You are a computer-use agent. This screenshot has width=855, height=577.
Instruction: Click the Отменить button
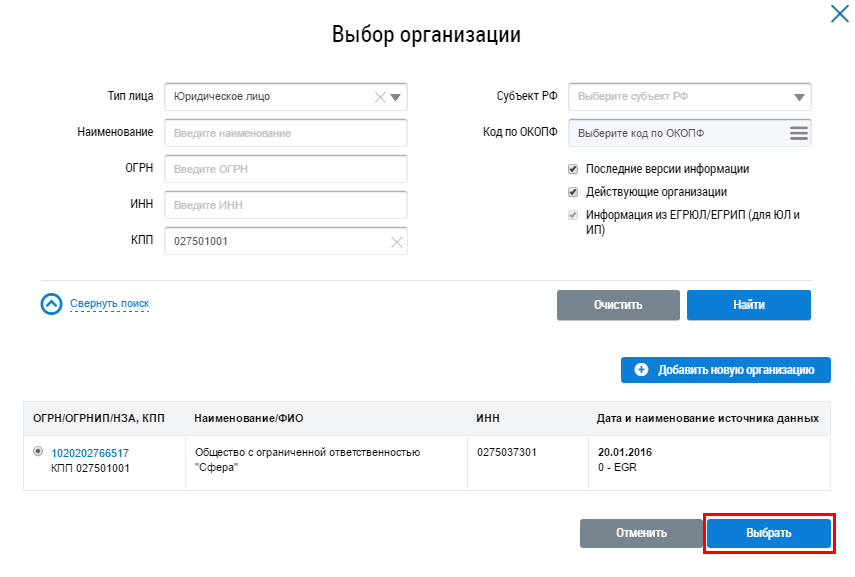pyautogui.click(x=641, y=533)
